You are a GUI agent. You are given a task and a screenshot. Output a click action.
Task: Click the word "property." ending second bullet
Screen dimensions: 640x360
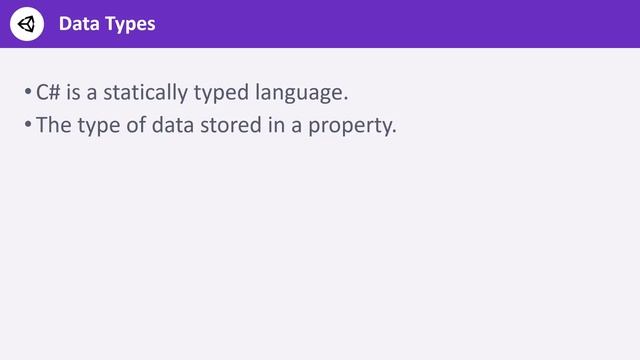(352, 127)
